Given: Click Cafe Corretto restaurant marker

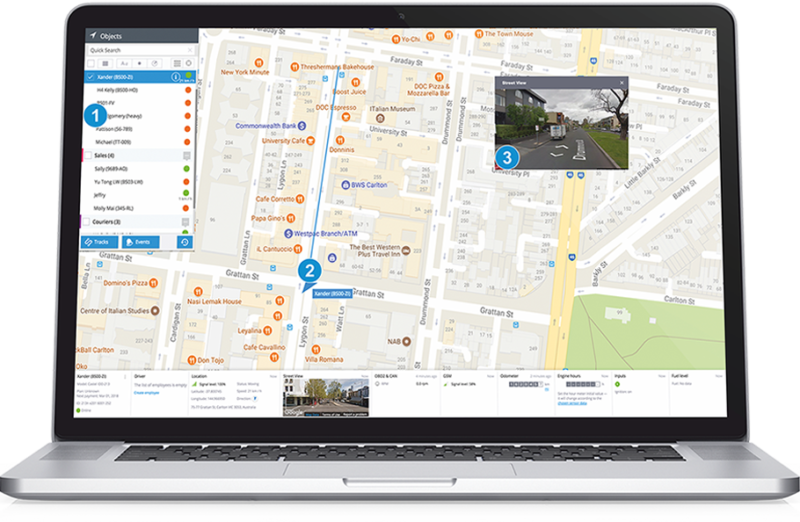Looking at the screenshot, I should pyautogui.click(x=300, y=199).
